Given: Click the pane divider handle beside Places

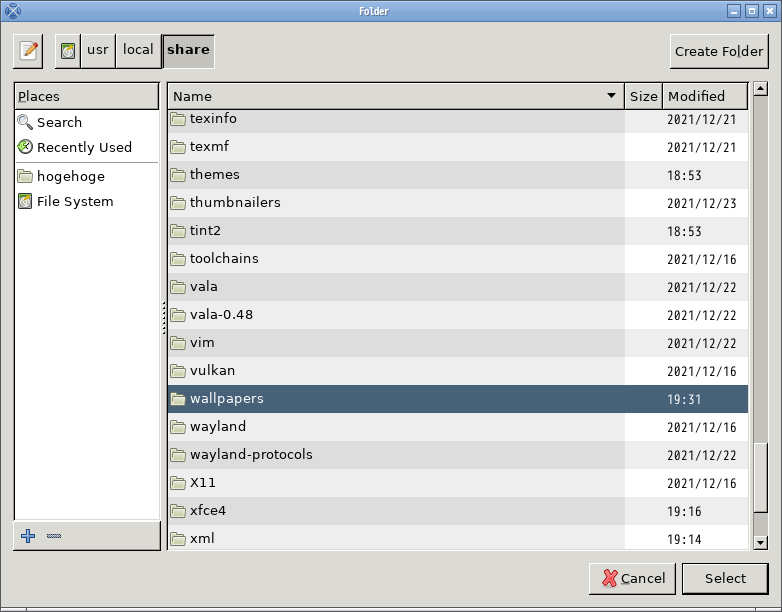Looking at the screenshot, I should [x=164, y=318].
